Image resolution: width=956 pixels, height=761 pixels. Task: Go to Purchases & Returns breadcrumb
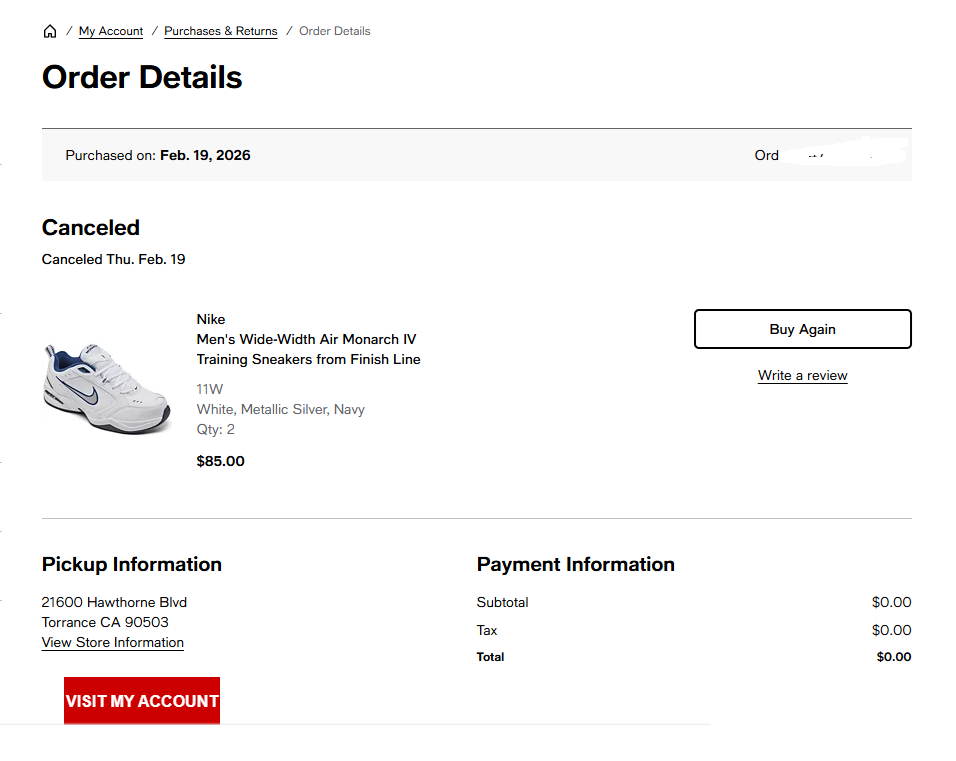coord(221,31)
